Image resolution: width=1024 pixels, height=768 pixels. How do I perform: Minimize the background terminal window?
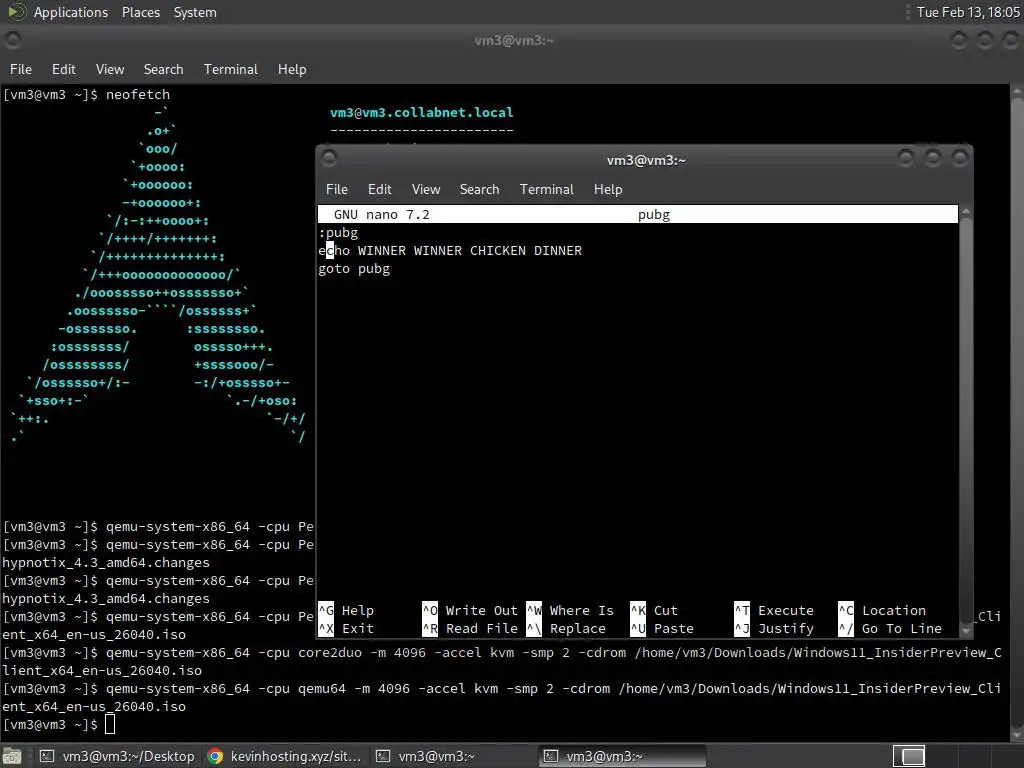(958, 40)
